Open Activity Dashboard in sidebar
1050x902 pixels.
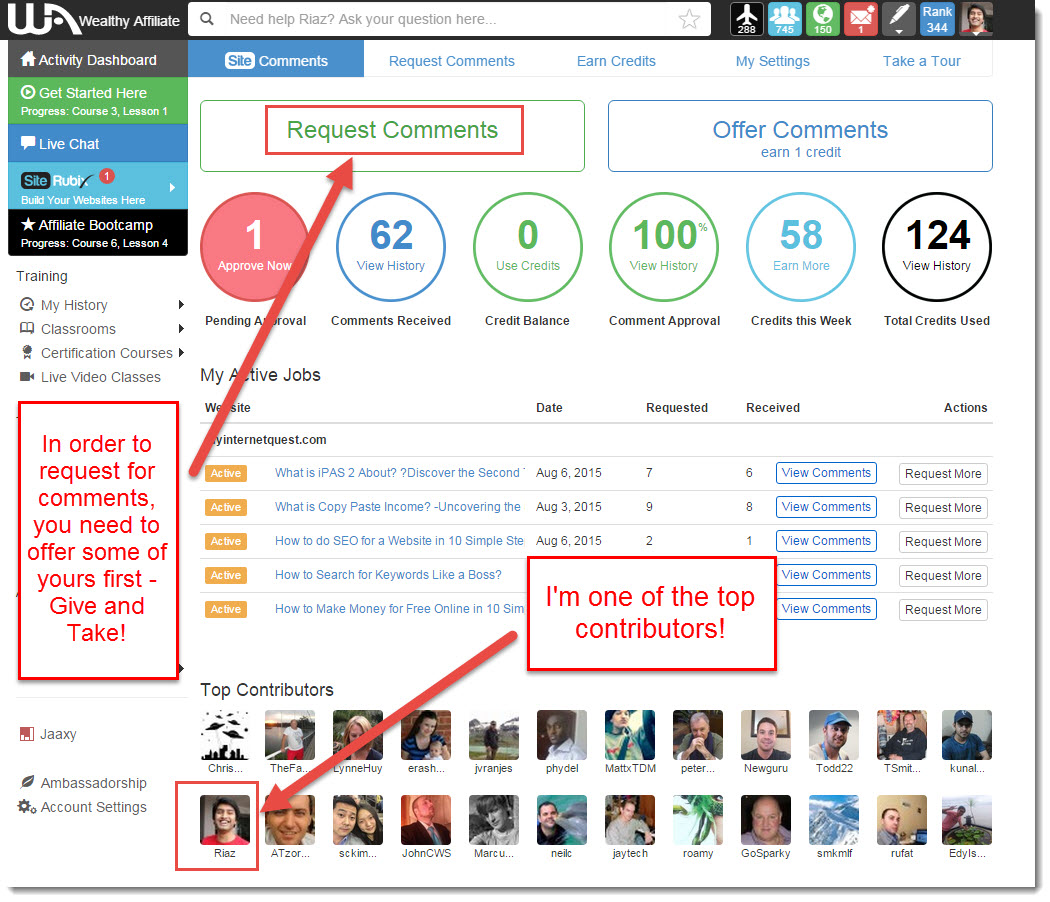click(x=98, y=60)
